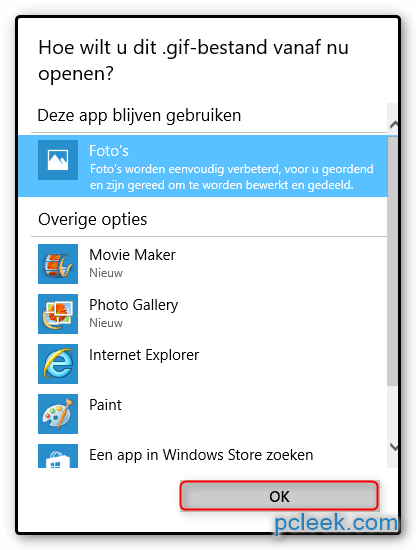Click the Movie Maker film reel icon
The height and width of the screenshot is (550, 416).
(x=58, y=264)
